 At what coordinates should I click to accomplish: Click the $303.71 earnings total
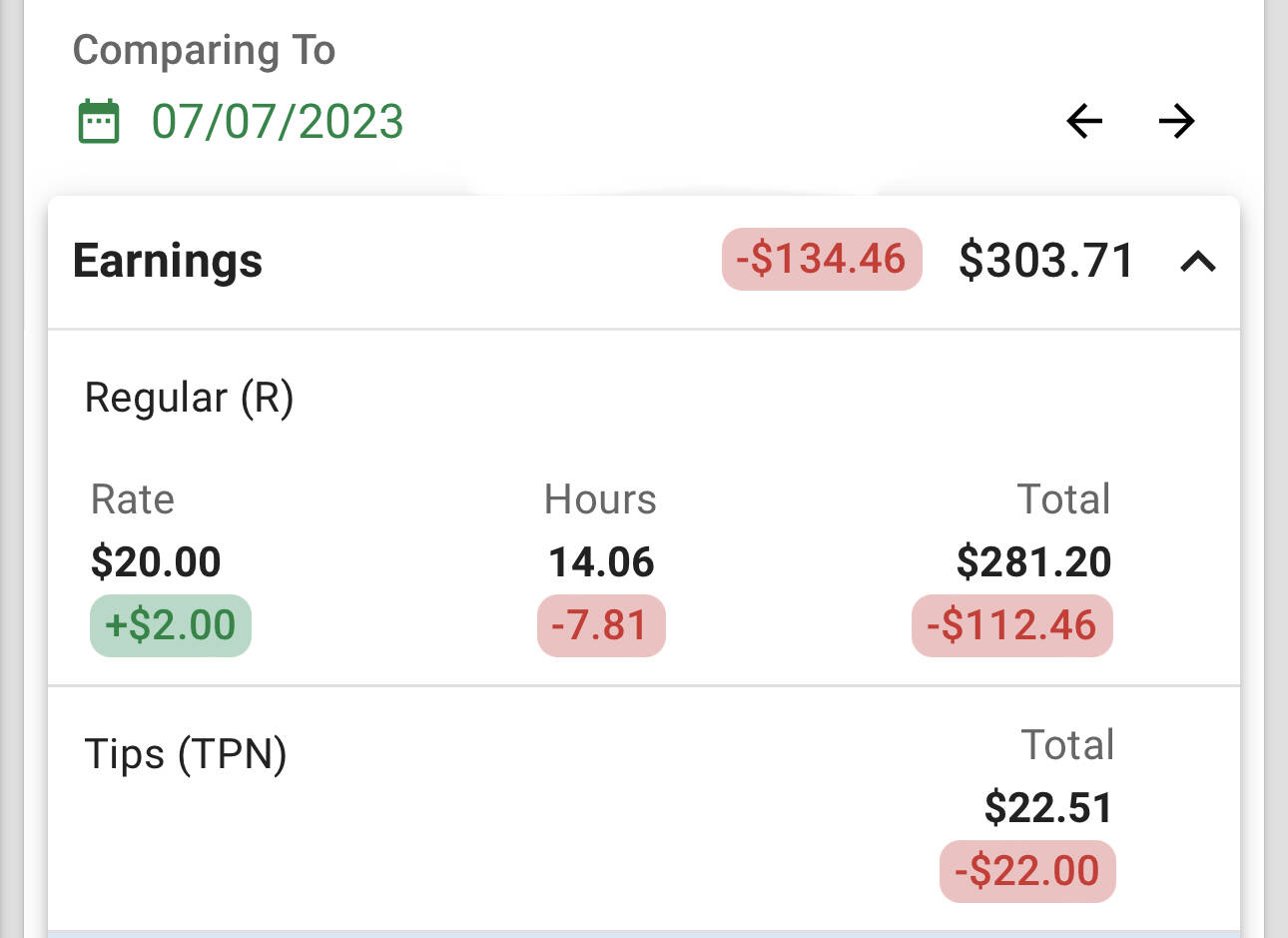[1046, 260]
